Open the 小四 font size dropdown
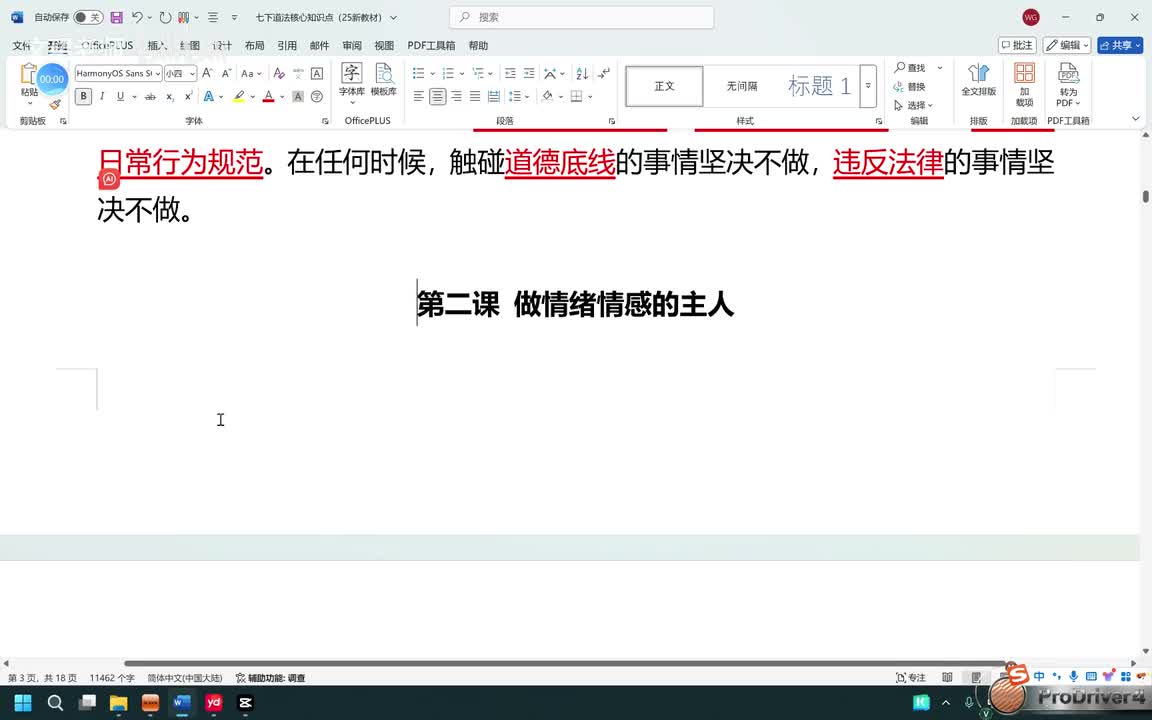Viewport: 1152px width, 720px height. pos(192,73)
